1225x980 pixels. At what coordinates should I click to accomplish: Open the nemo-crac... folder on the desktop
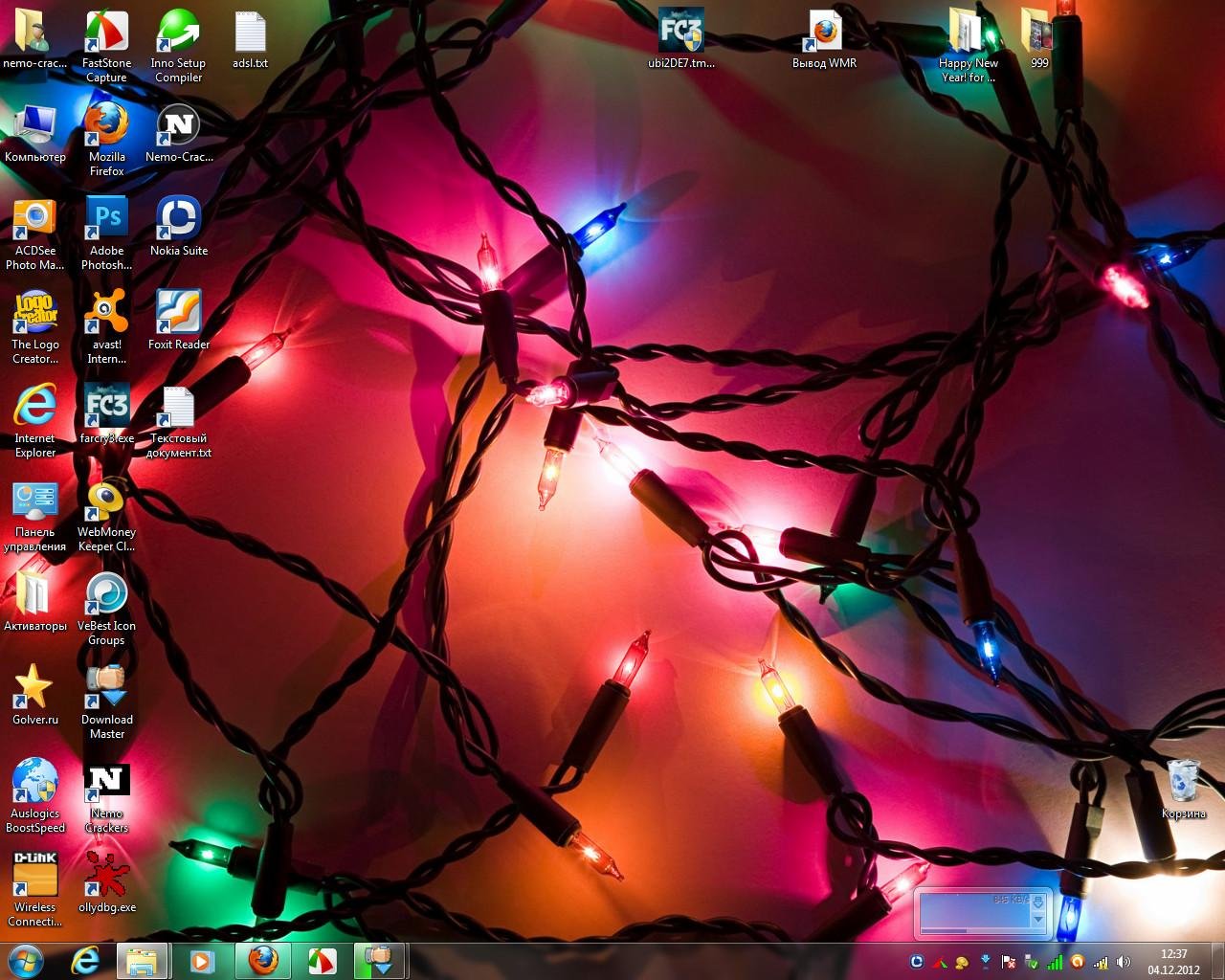point(35,40)
